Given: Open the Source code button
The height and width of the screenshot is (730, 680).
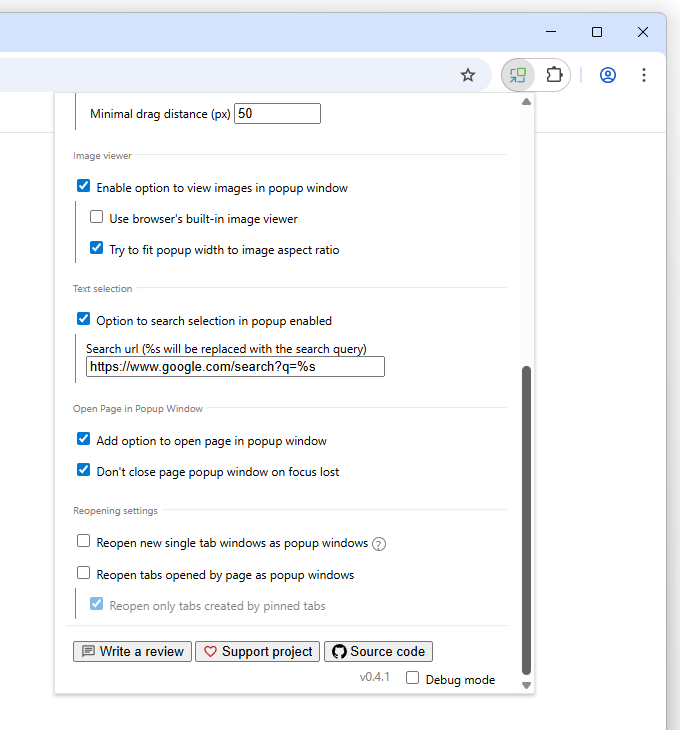Looking at the screenshot, I should (x=378, y=651).
